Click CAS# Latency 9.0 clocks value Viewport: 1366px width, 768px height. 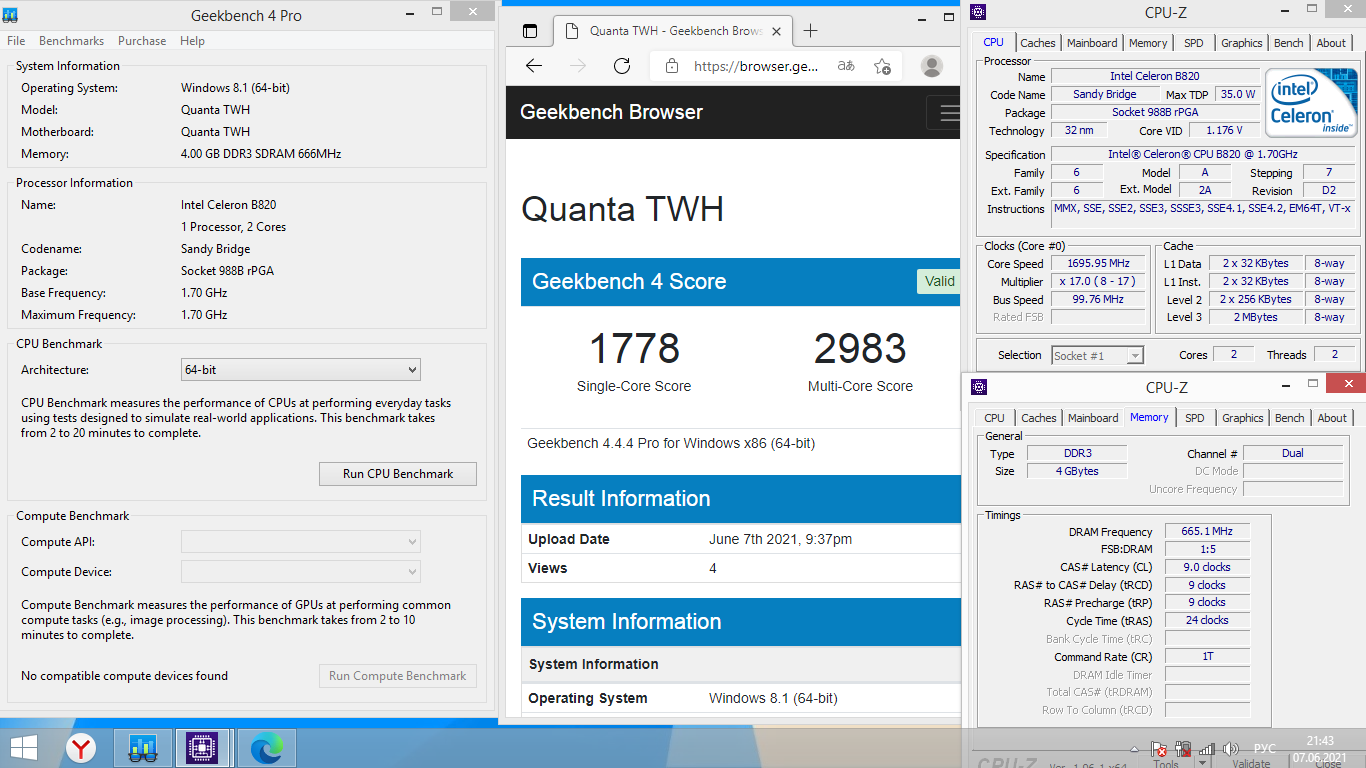1207,567
